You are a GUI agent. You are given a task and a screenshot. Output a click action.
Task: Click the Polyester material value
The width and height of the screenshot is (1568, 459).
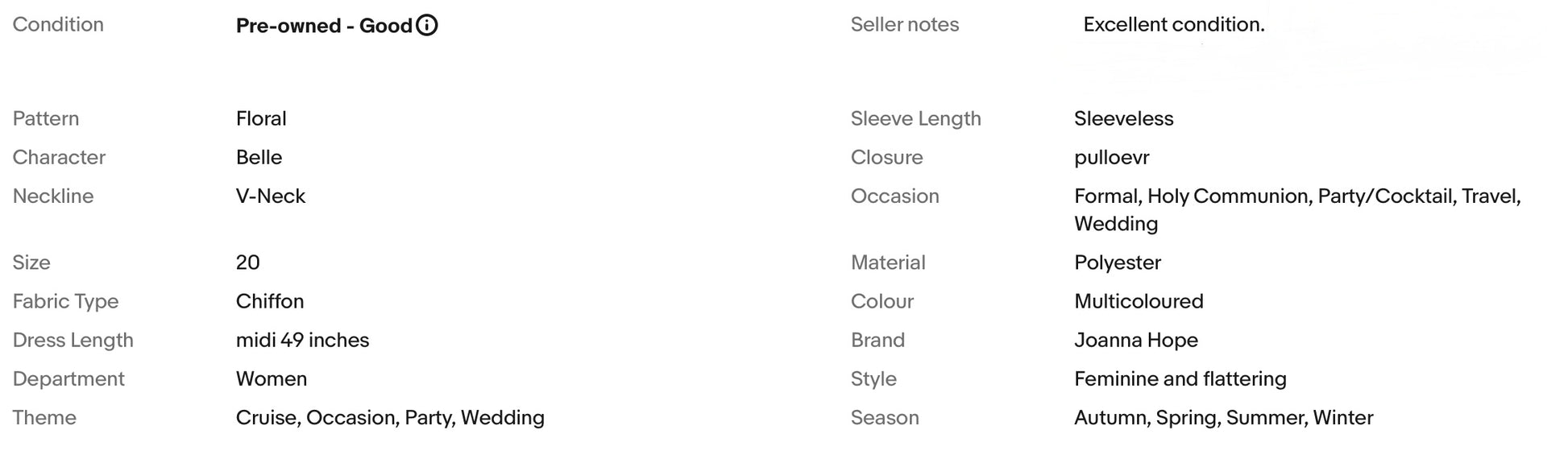[1118, 263]
